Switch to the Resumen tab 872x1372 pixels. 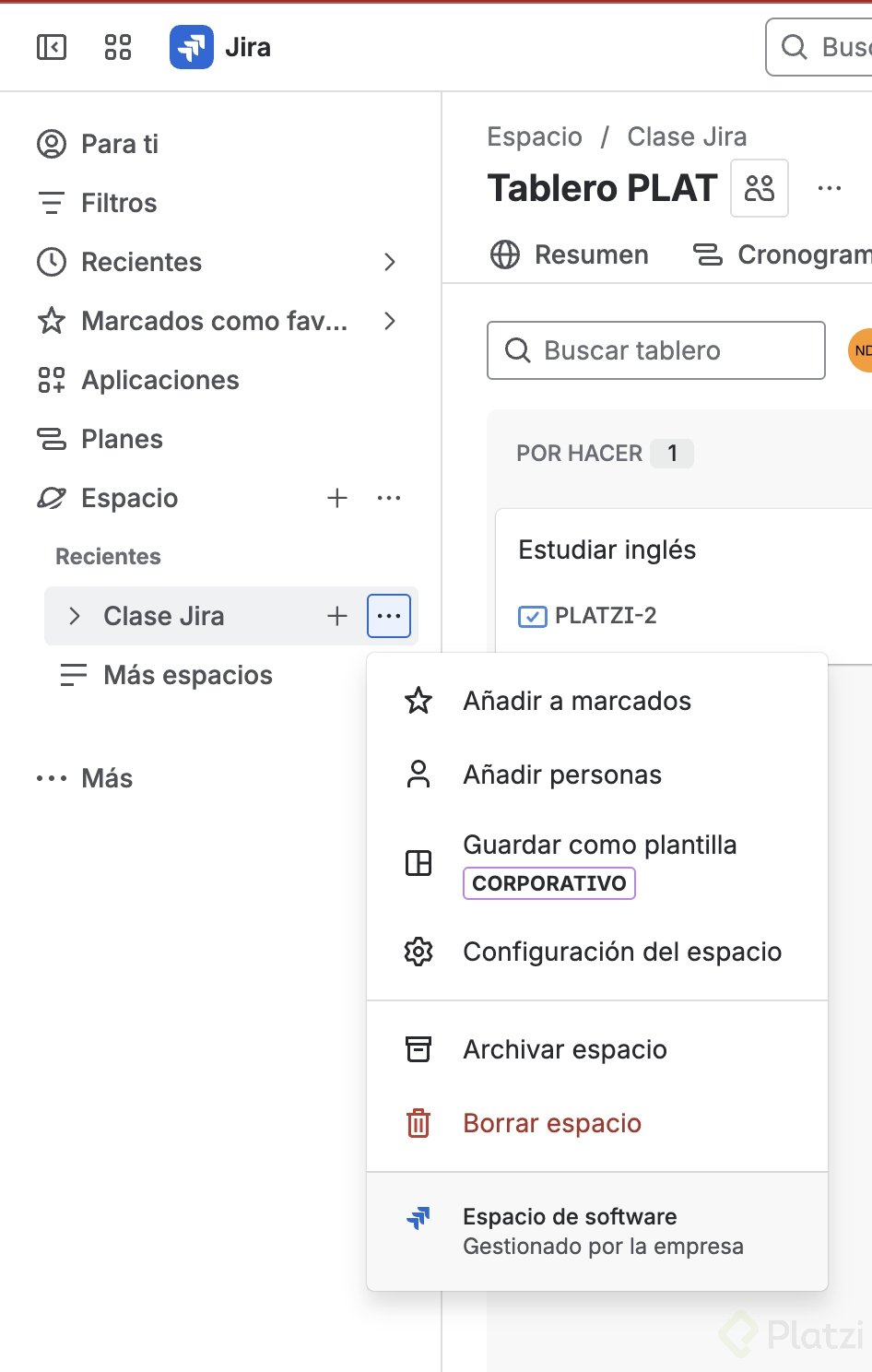(x=571, y=254)
